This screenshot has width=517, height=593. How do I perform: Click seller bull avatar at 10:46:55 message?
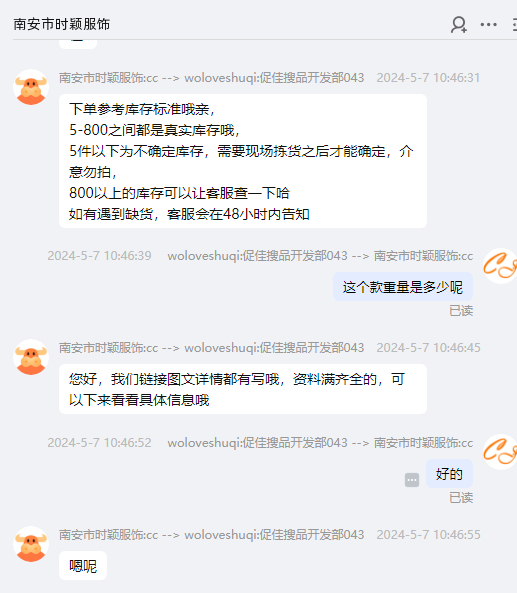[31, 544]
